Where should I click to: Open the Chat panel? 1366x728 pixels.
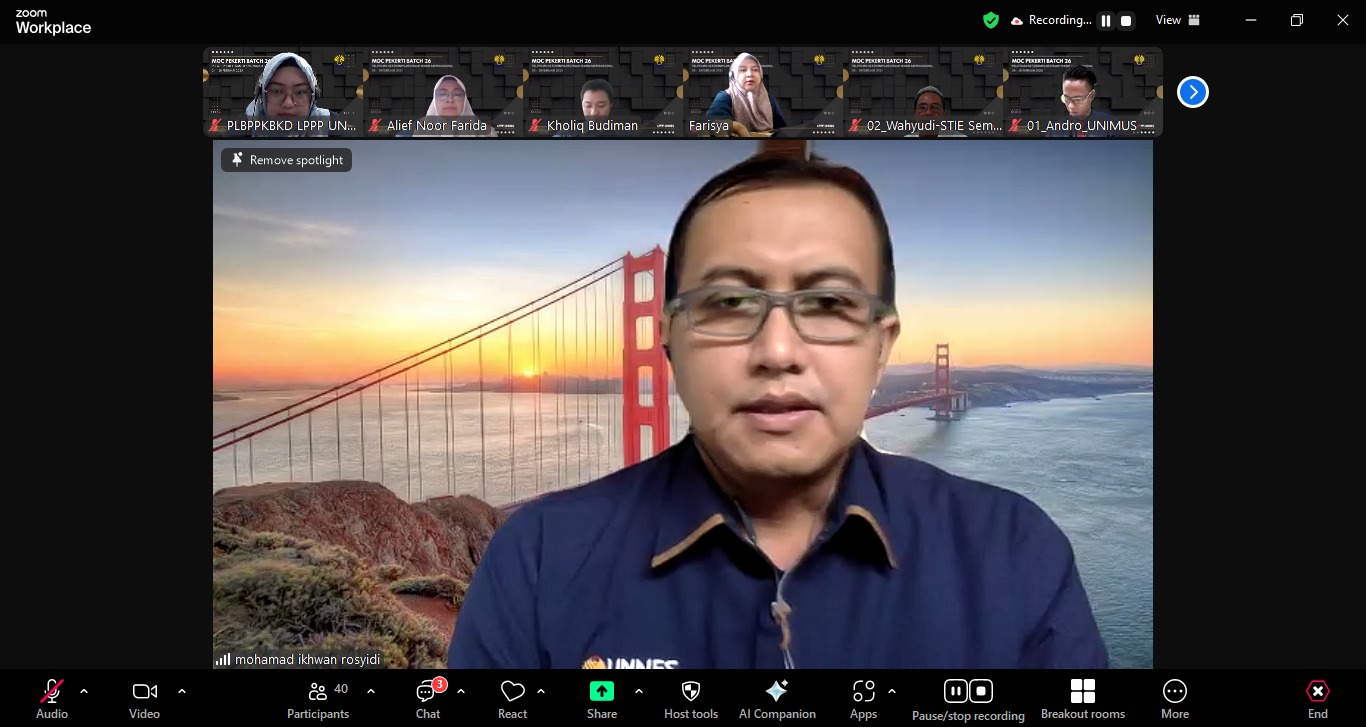[x=428, y=699]
